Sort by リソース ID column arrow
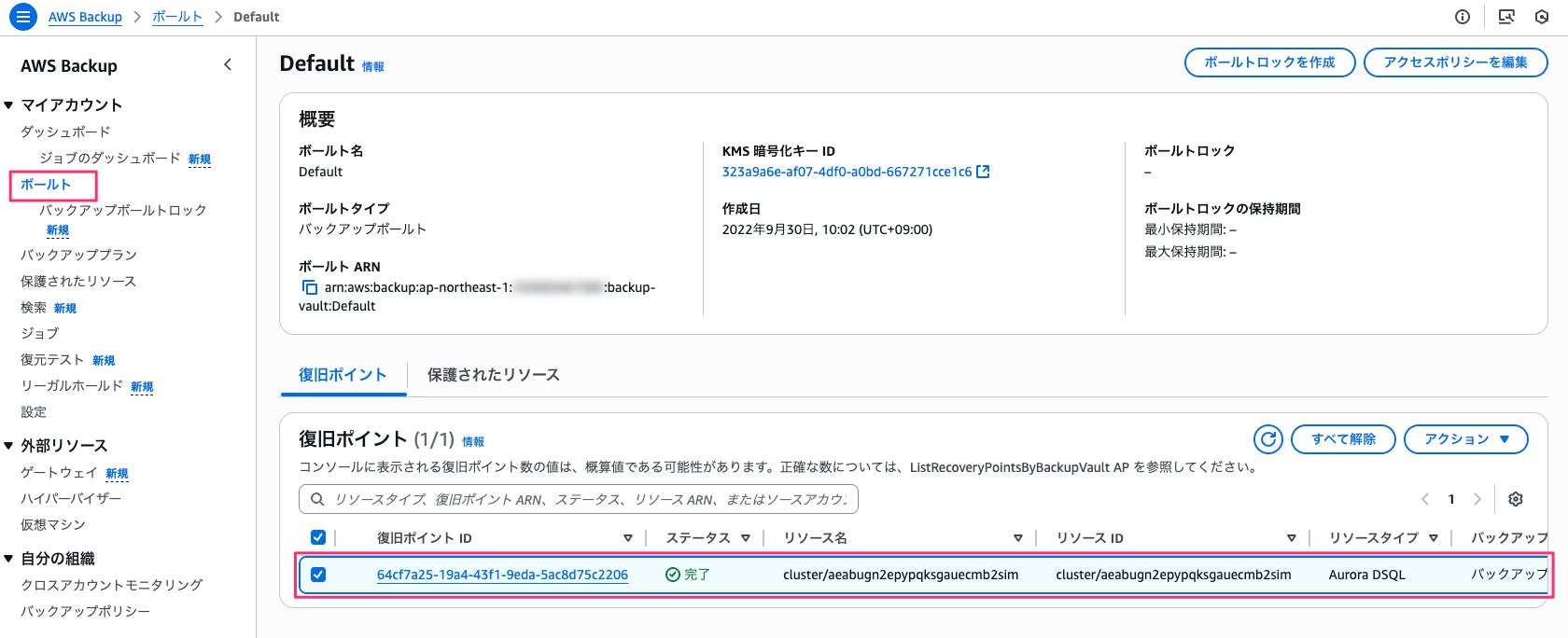 tap(1292, 538)
